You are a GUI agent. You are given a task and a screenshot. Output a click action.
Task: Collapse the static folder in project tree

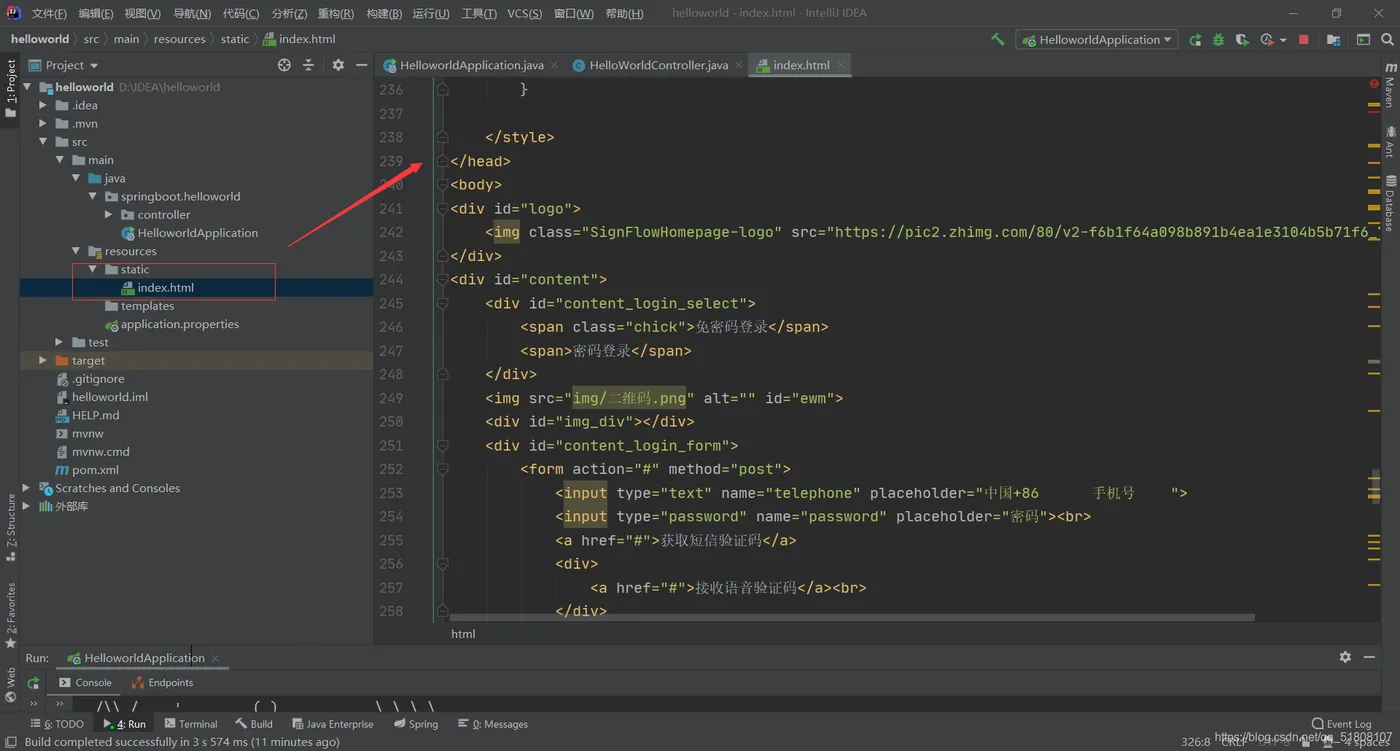tap(93, 270)
